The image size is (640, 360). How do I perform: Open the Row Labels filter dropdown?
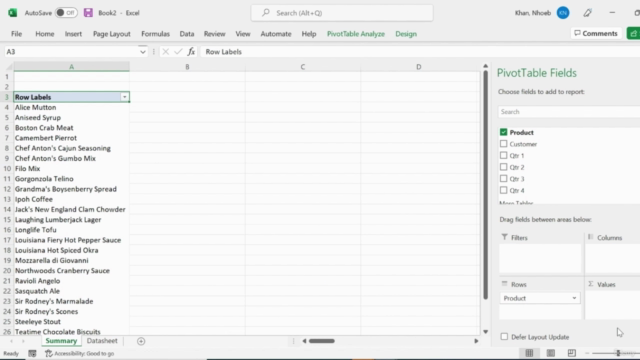(124, 97)
